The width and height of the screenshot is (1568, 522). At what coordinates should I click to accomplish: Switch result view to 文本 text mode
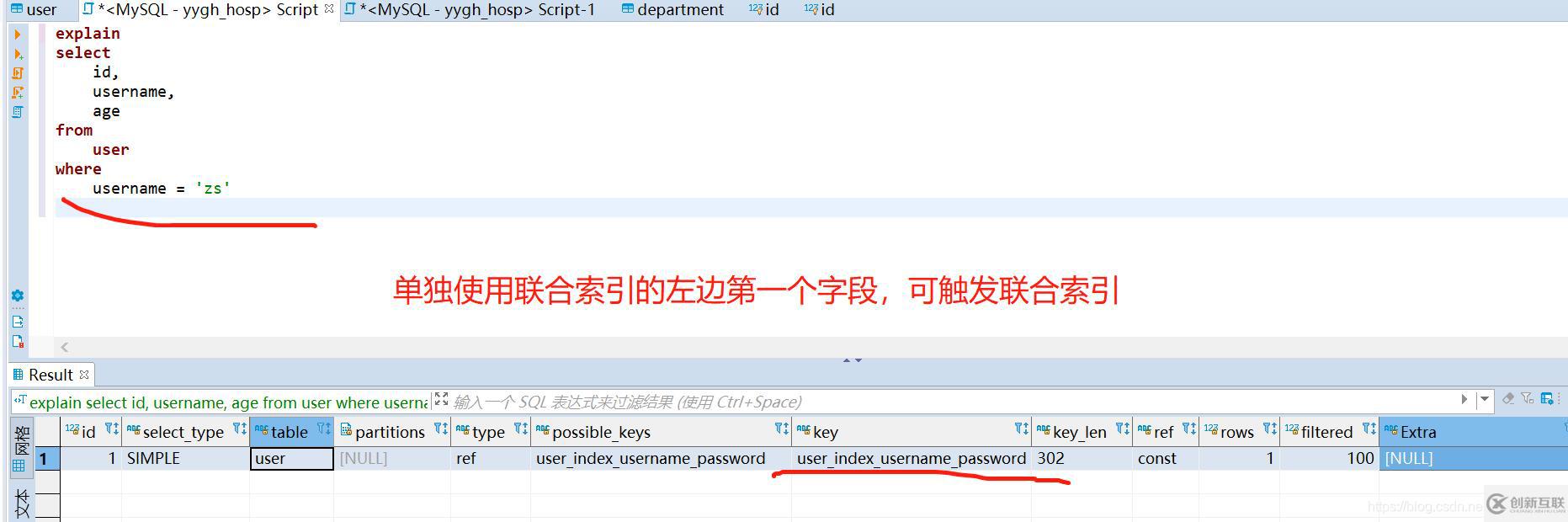(x=22, y=503)
